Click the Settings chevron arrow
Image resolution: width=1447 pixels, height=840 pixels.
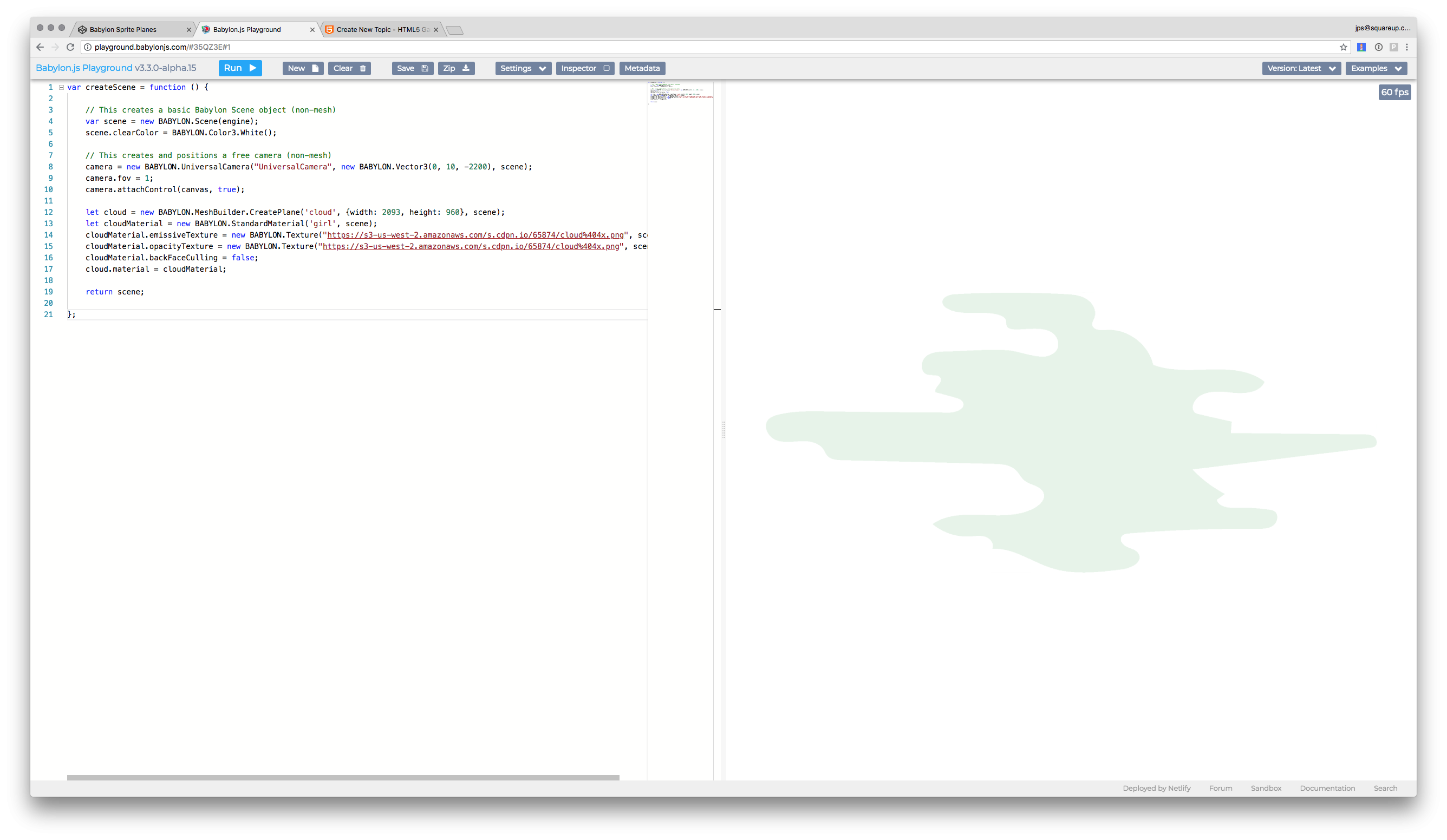(x=542, y=69)
